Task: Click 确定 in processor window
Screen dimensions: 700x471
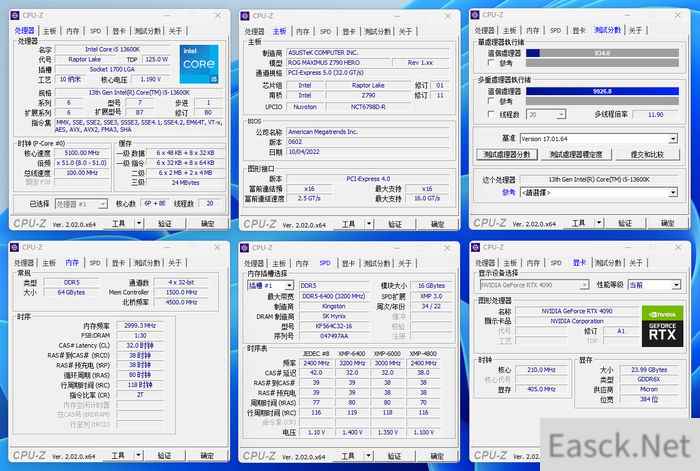Action: pyautogui.click(x=208, y=223)
